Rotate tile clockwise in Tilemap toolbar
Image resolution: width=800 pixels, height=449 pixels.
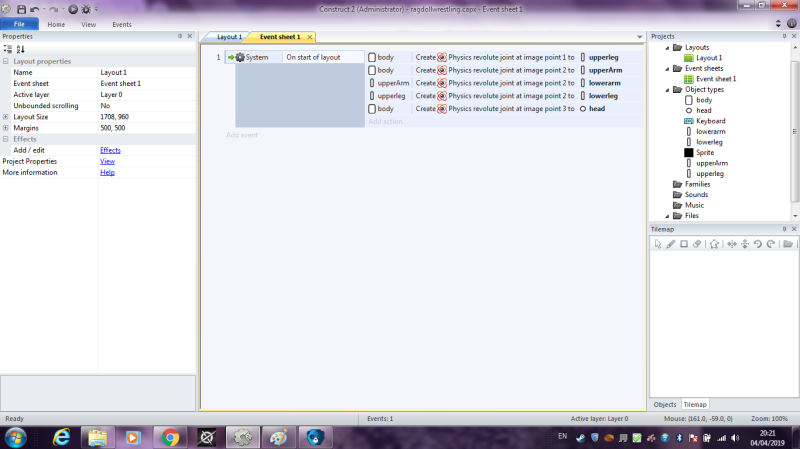(771, 244)
